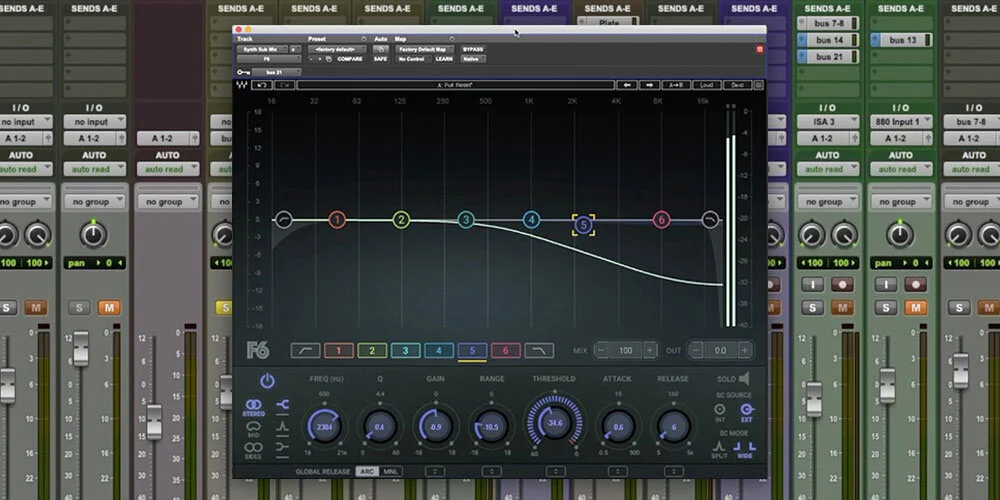Decrease MIX value with minus button
This screenshot has height=500, width=1000.
(x=601, y=350)
